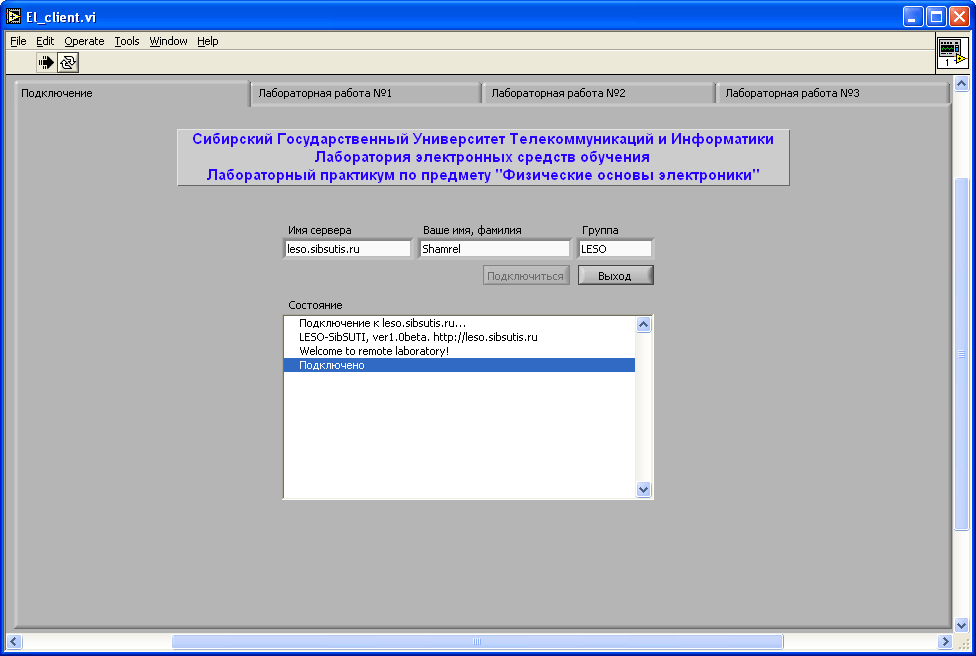Click the VI connector pane icon
Screen dimensions: 976x656
(952, 52)
